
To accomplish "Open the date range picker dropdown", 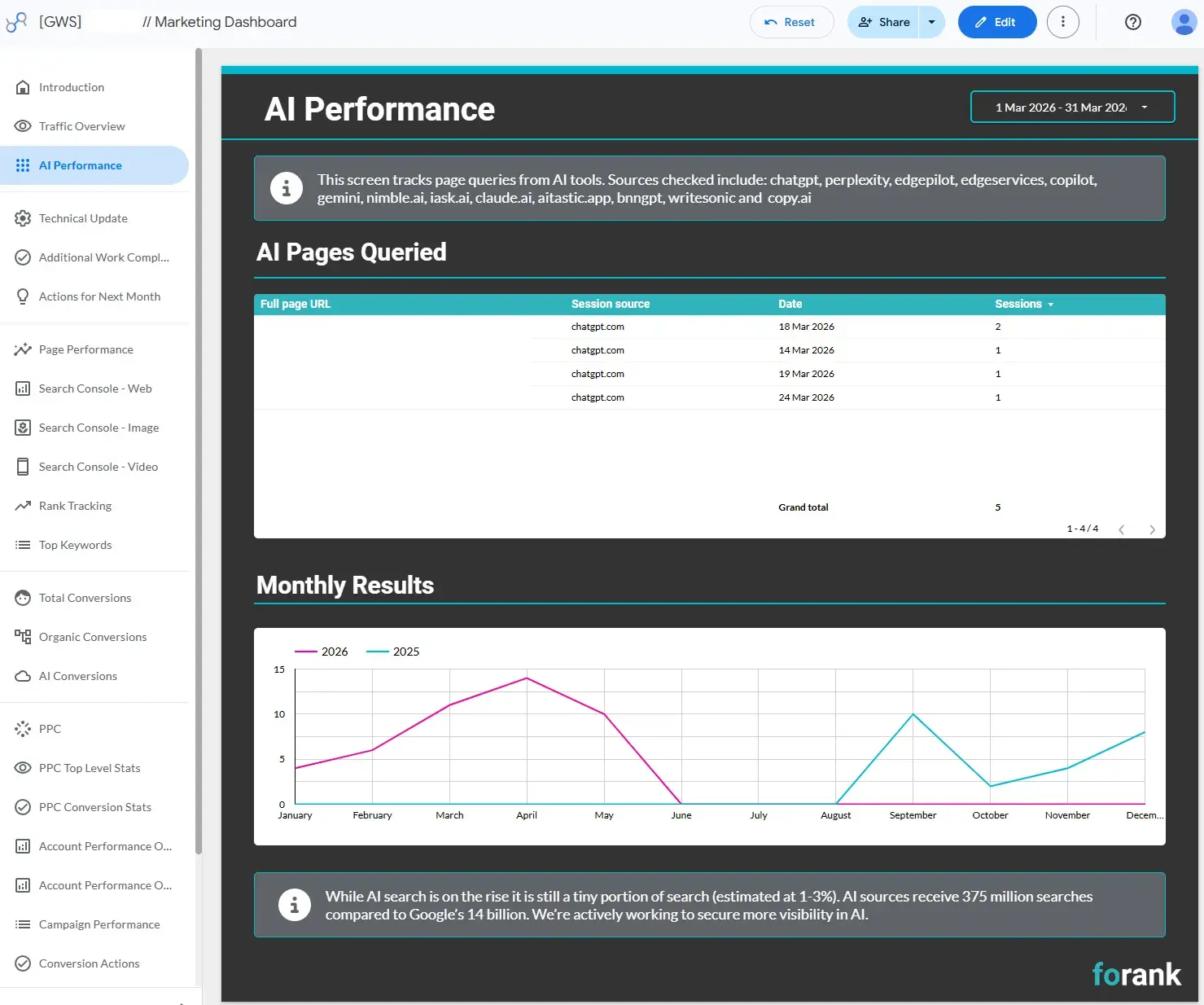I will (x=1072, y=107).
